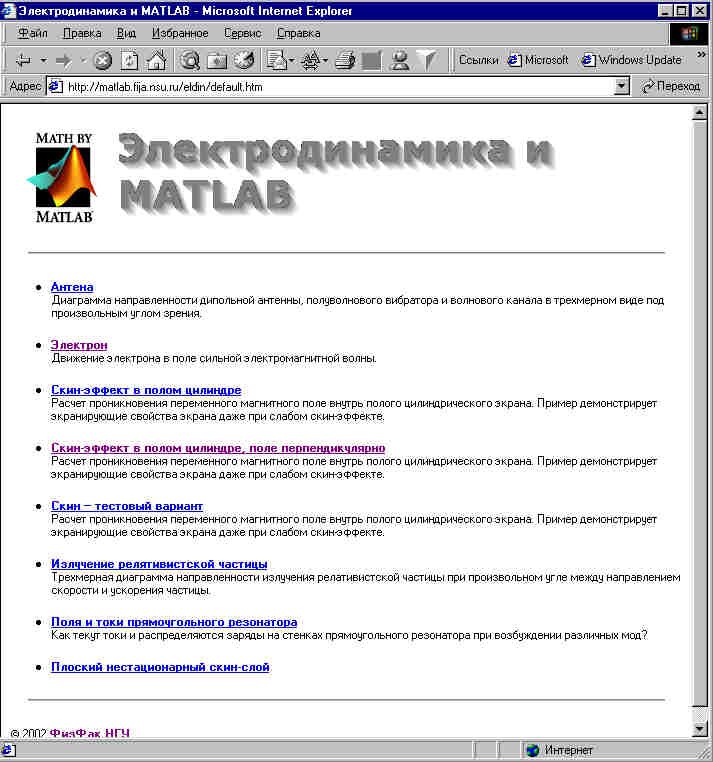
Task: Maximize the Internet Explorer window
Action: [x=681, y=11]
